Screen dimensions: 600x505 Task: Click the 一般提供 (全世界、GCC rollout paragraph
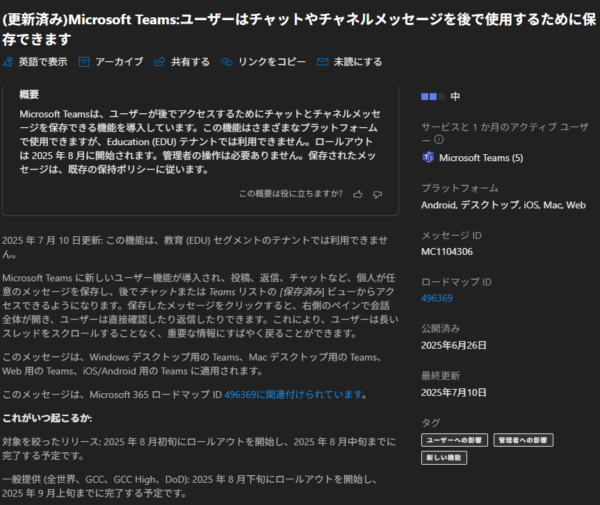click(190, 486)
